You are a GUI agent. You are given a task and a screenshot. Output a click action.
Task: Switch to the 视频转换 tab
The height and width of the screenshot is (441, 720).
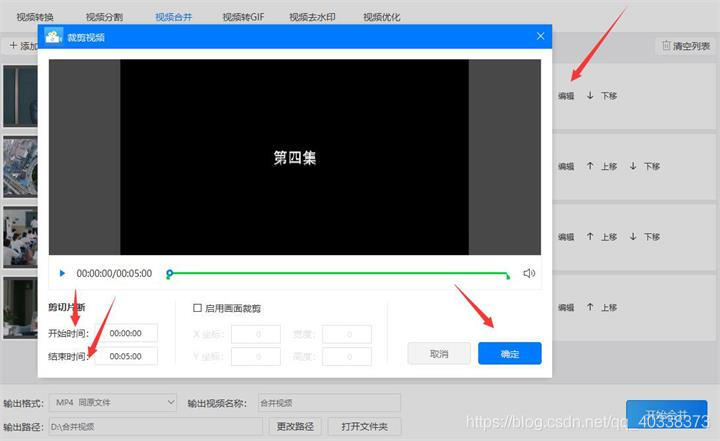click(x=35, y=17)
